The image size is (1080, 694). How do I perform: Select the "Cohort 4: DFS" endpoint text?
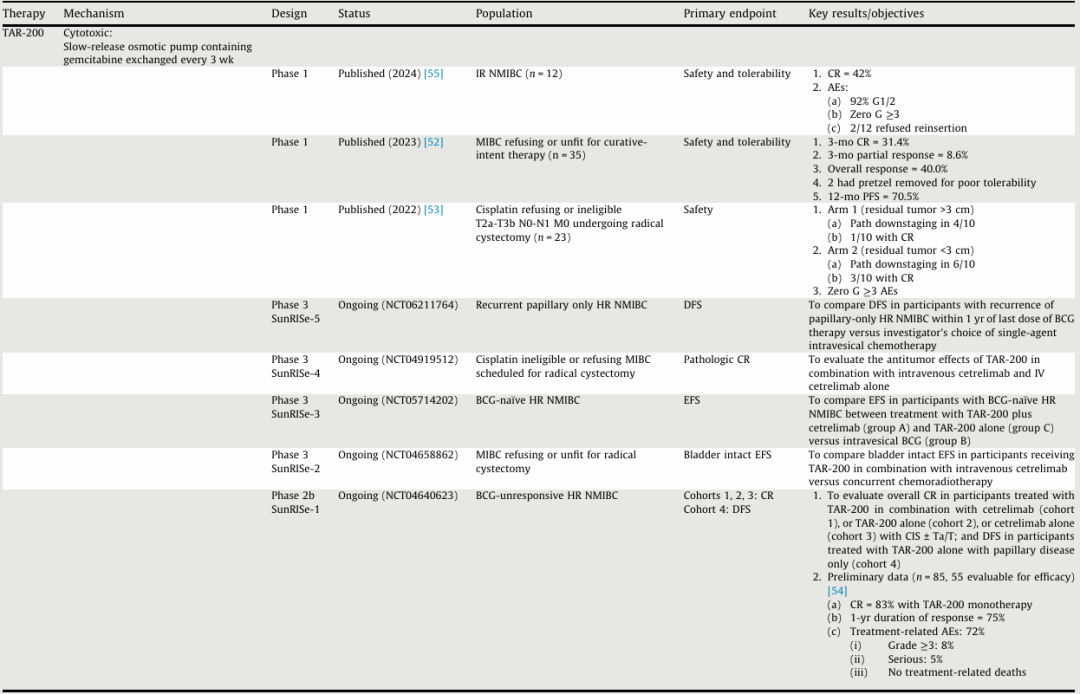(x=717, y=509)
